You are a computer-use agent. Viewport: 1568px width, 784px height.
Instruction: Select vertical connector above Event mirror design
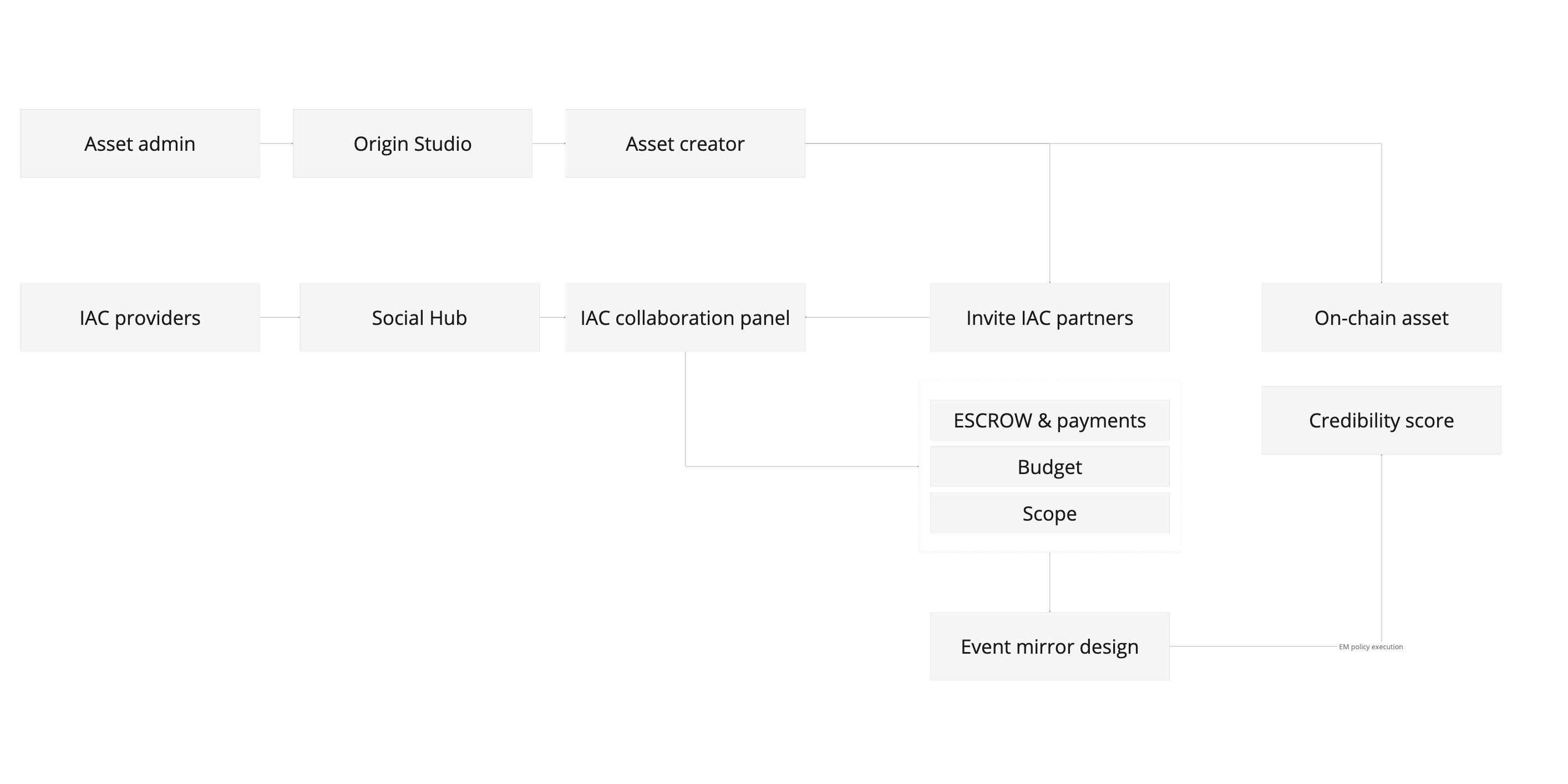click(1049, 582)
